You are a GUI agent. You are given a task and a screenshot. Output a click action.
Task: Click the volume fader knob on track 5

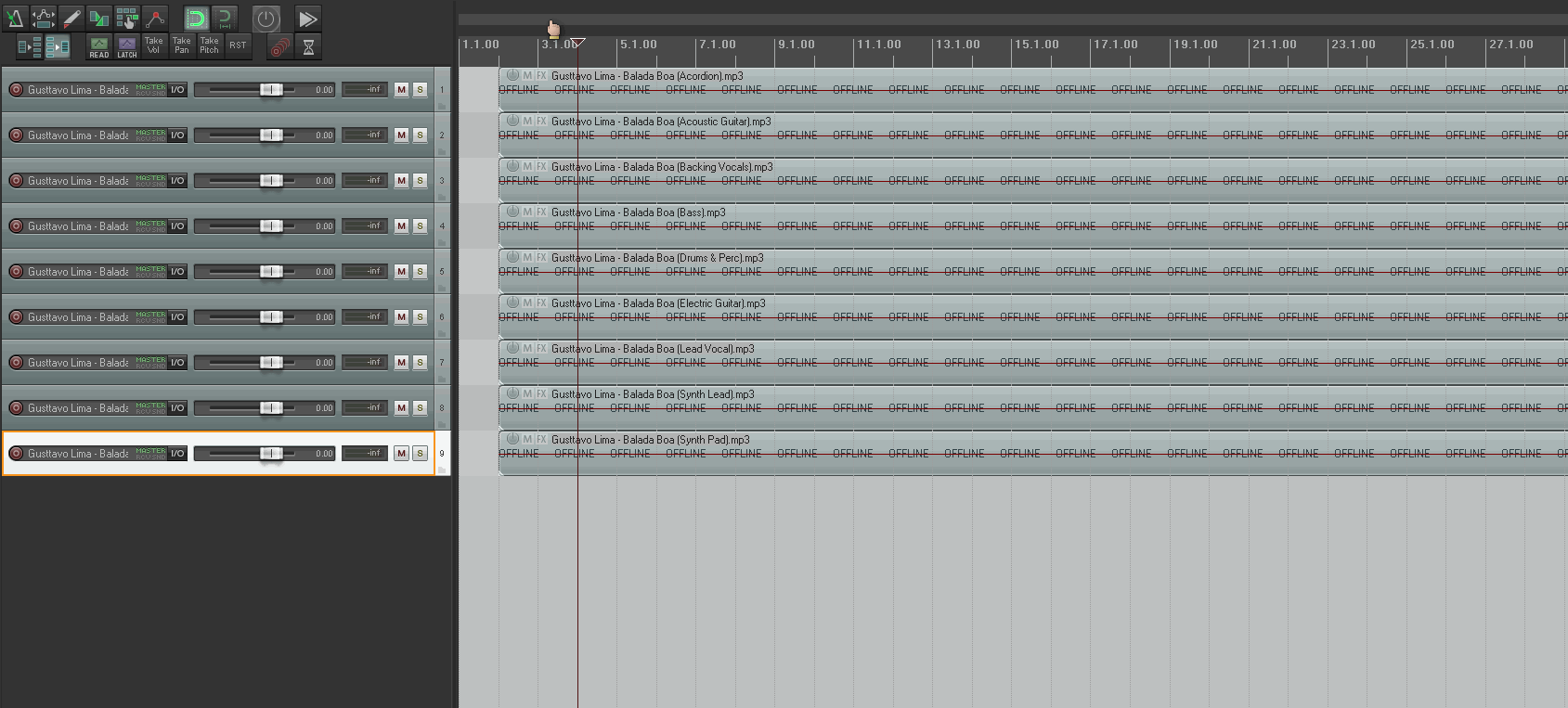click(x=271, y=271)
